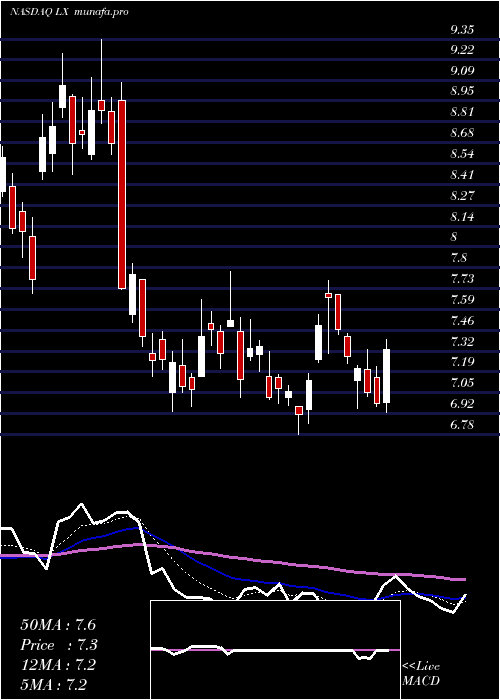
Task: Click the 7.8 price axis label
Action: click(458, 258)
